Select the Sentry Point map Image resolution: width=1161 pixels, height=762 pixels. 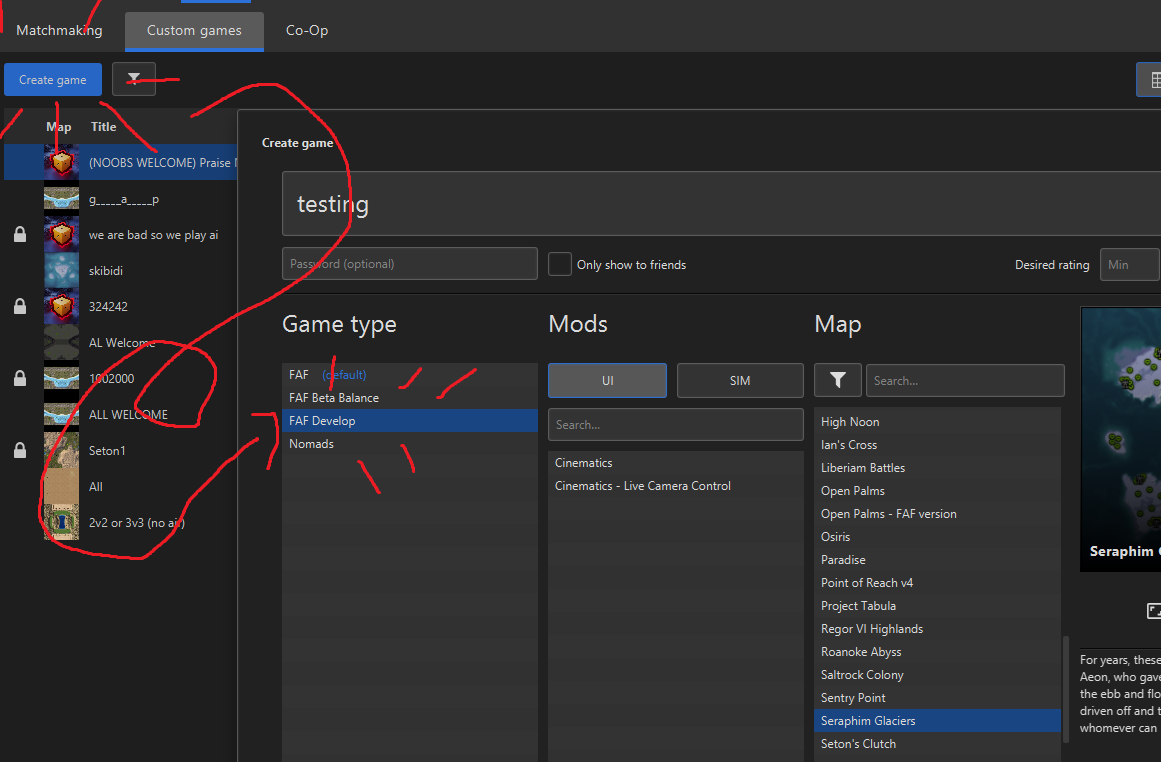pyautogui.click(x=937, y=698)
